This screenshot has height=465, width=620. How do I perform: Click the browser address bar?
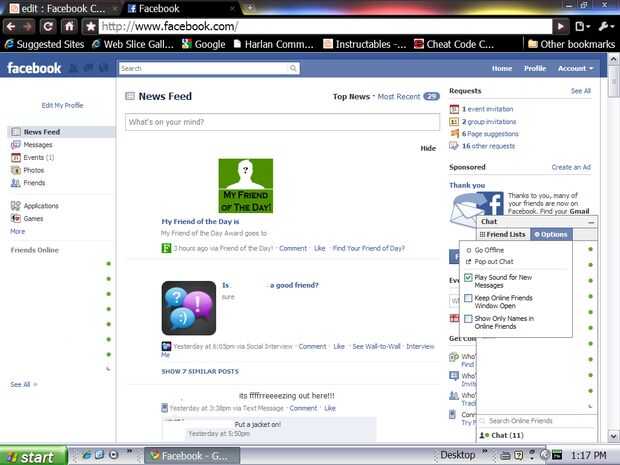click(x=325, y=26)
